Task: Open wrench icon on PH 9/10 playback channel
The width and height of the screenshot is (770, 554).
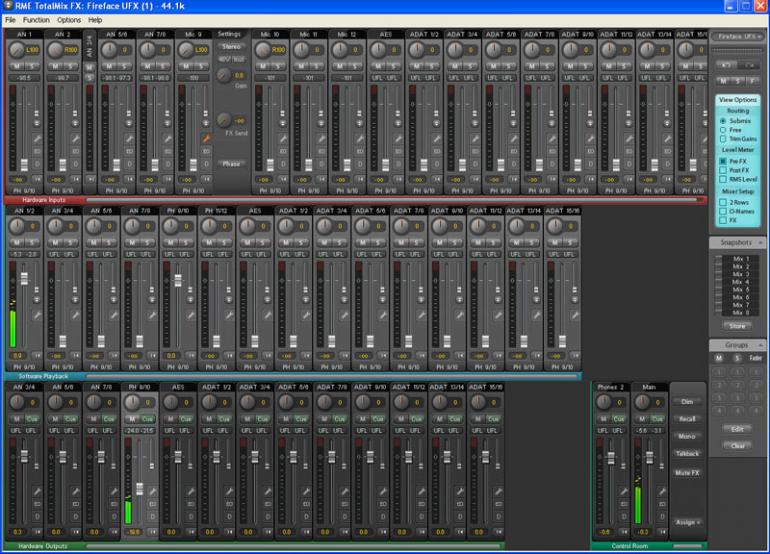Action: 191,315
